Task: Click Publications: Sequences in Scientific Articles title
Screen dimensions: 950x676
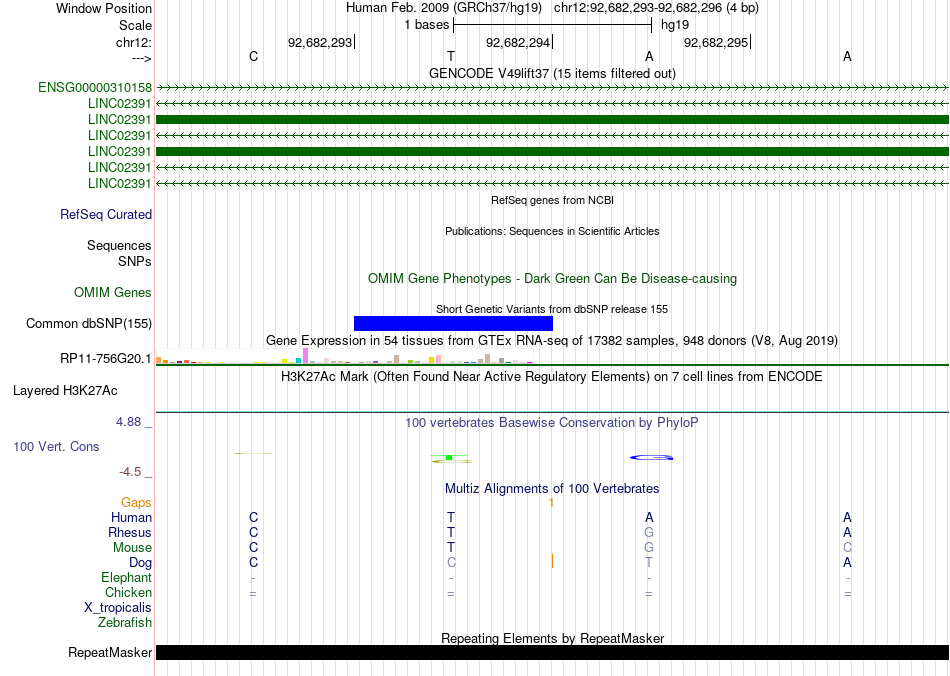Action: tap(552, 231)
